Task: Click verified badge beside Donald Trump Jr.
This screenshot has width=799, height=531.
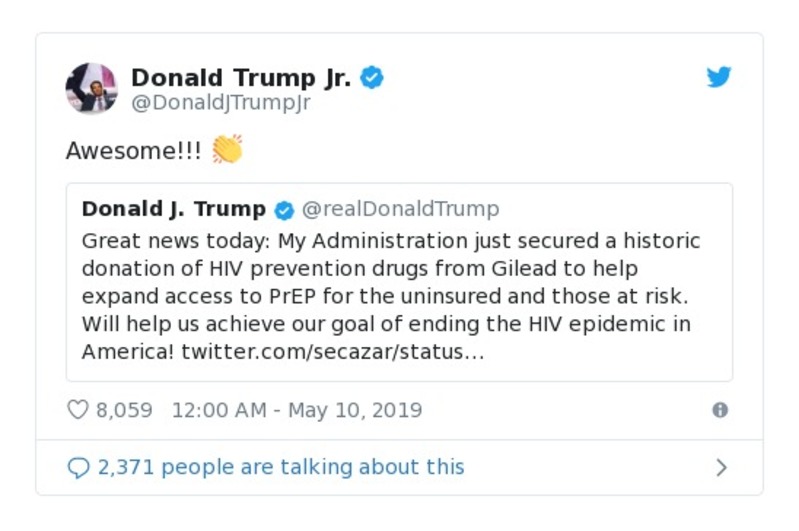Action: 372,78
